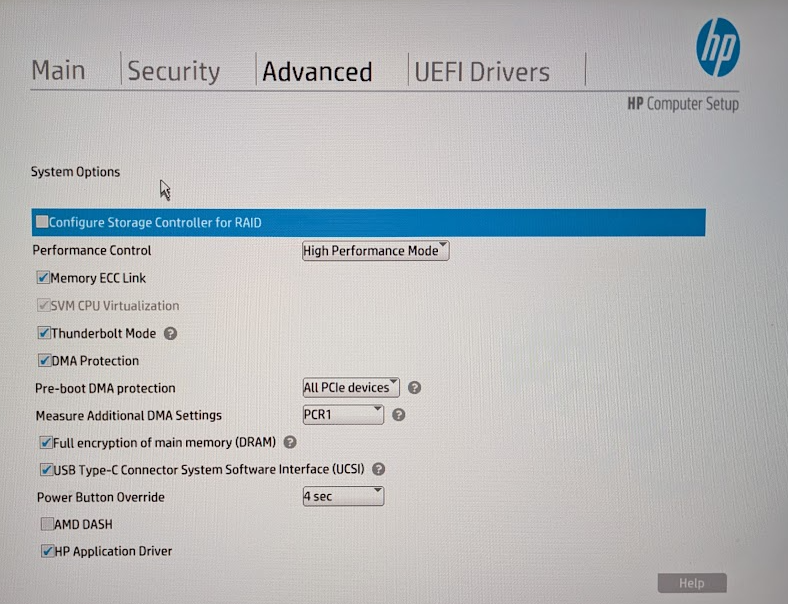Toggle Memory ECC Link checkbox
The height and width of the screenshot is (604, 788).
(43, 277)
